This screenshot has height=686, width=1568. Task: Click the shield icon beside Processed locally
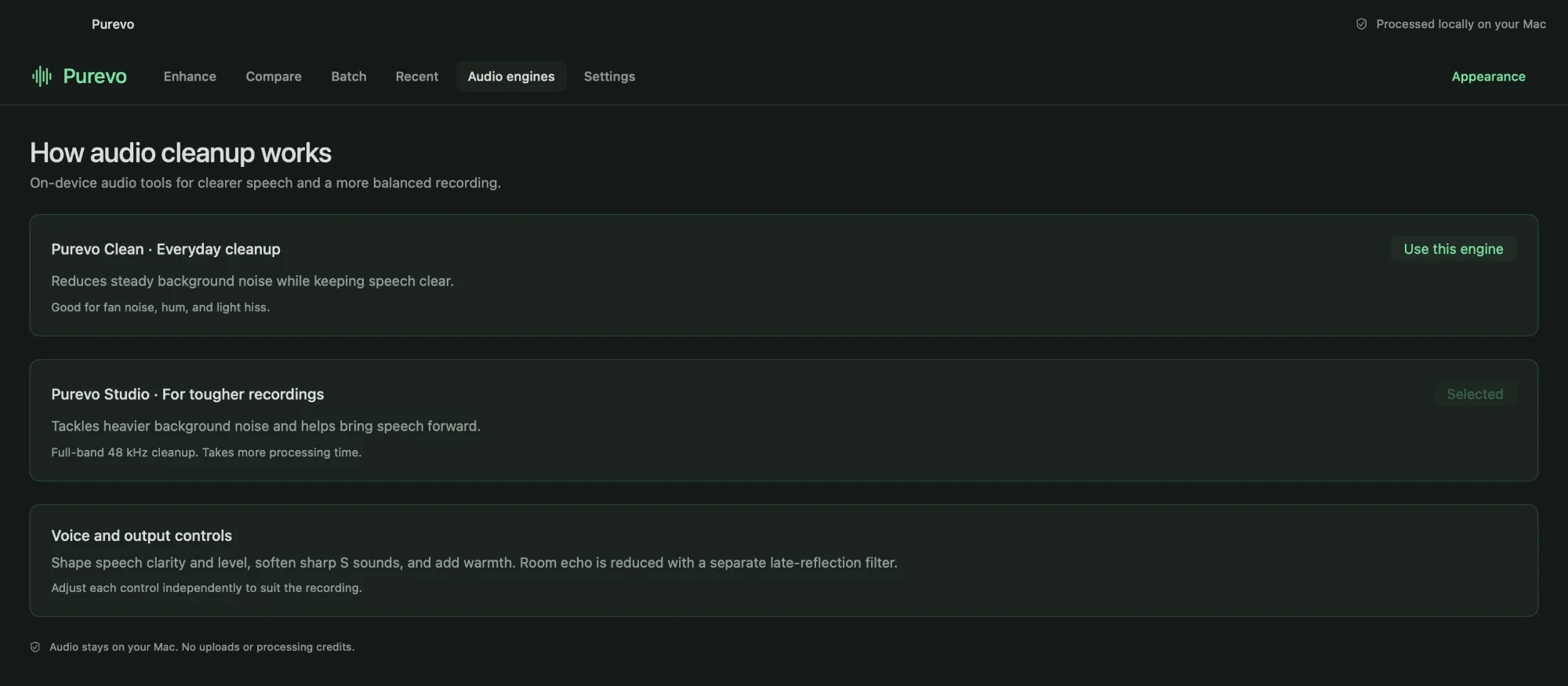1361,24
